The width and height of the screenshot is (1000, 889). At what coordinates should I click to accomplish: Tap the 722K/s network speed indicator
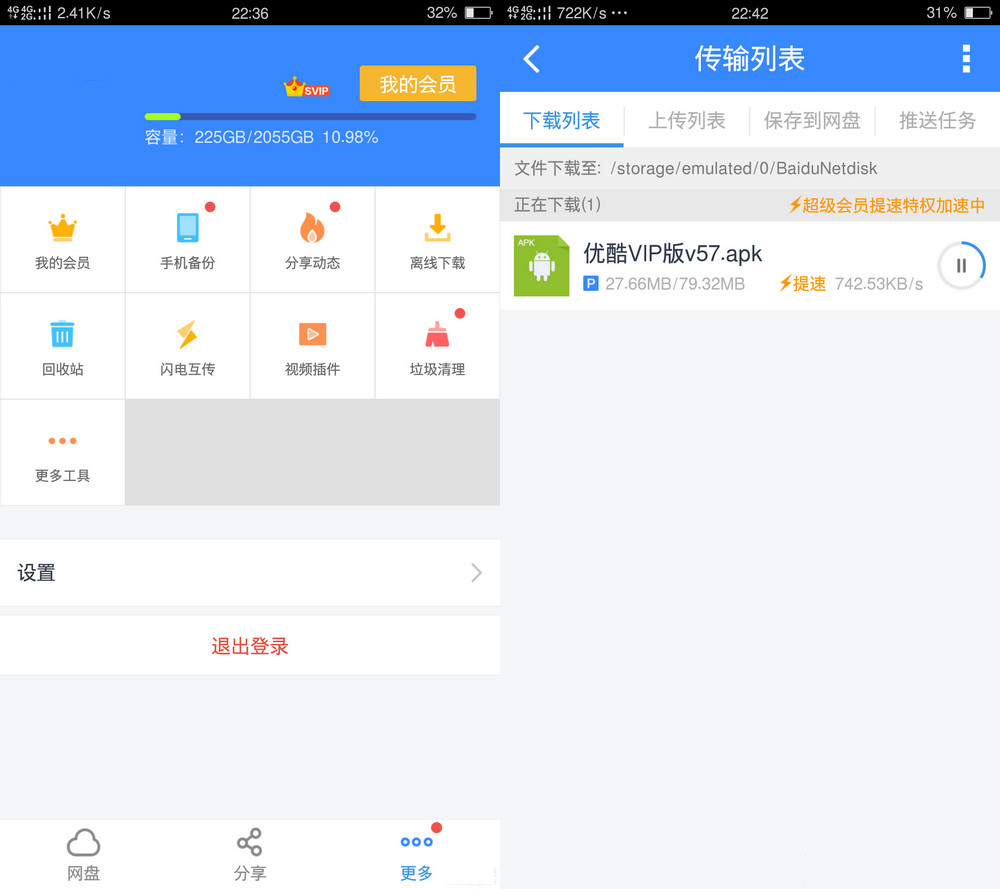[x=582, y=13]
